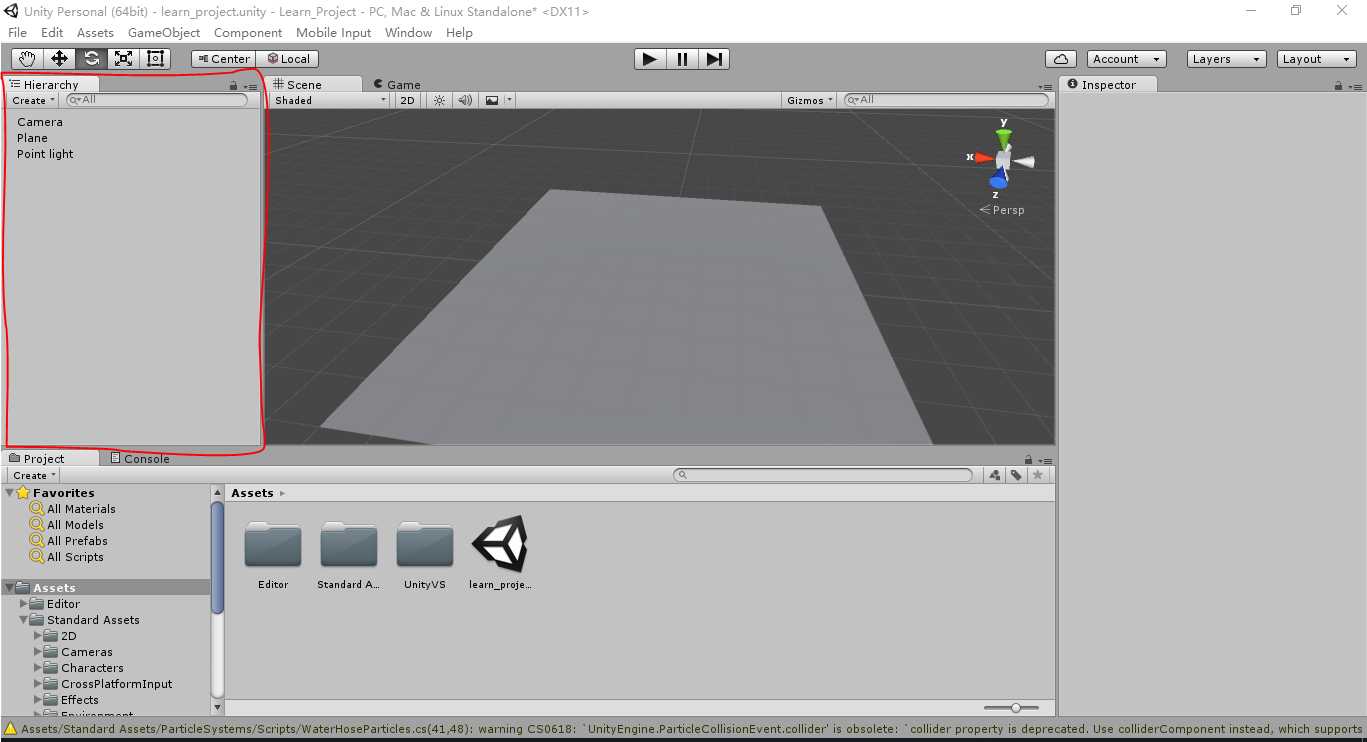This screenshot has height=742, width=1367.
Task: Open the Layout dropdown
Action: (x=1317, y=59)
